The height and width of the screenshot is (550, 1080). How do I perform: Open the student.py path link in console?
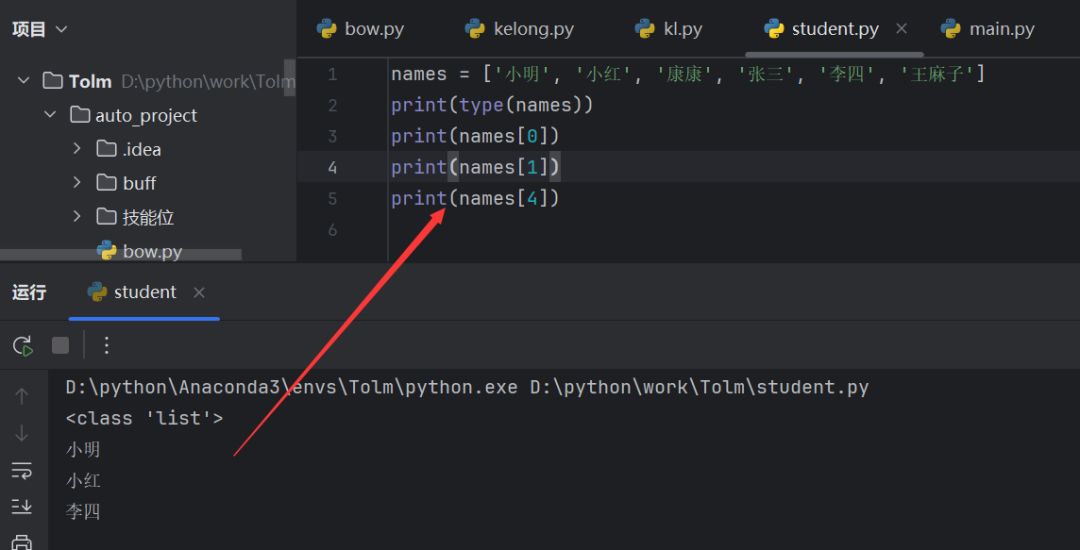(699, 387)
